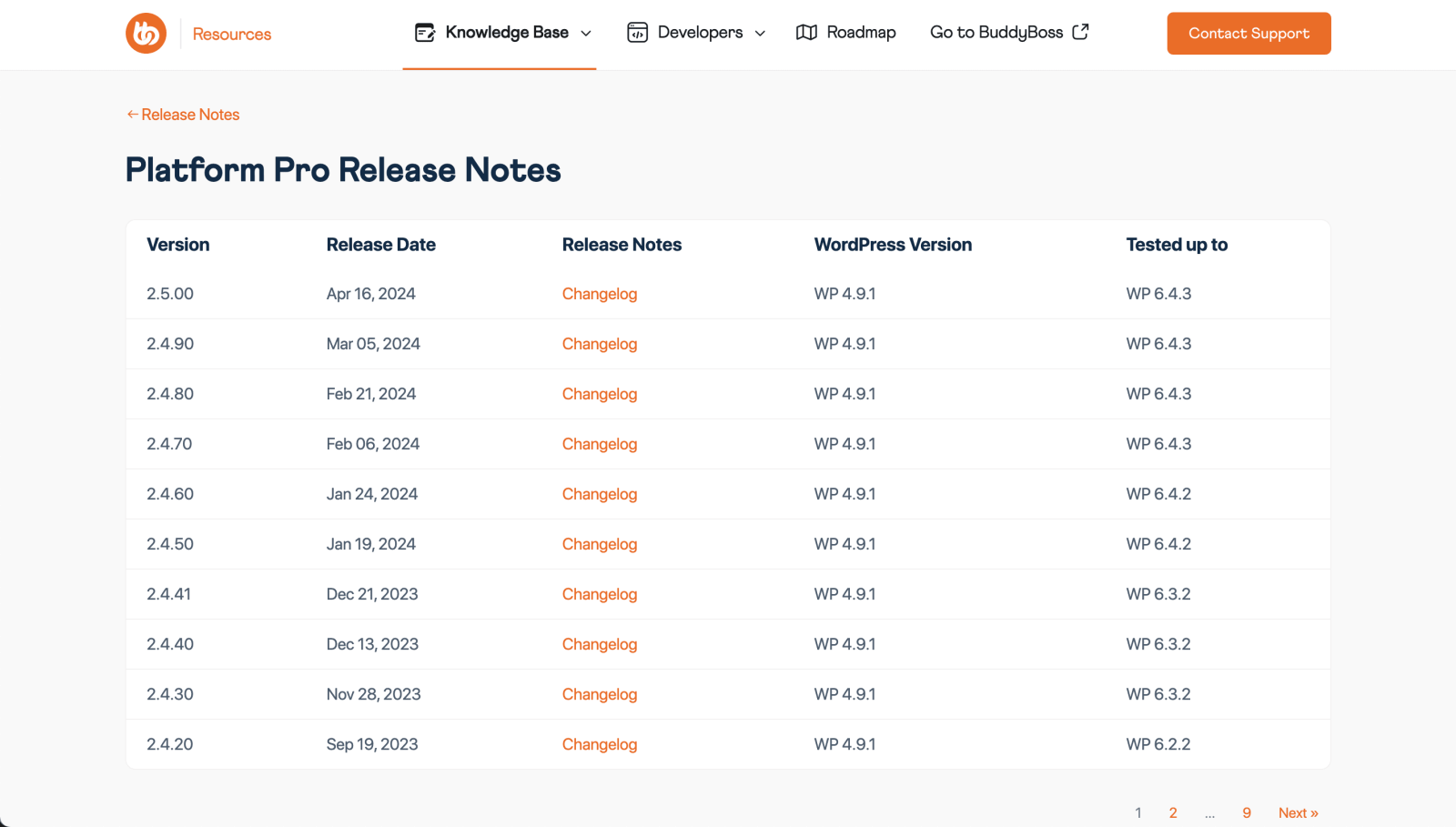Screen dimensions: 1456x827
Task: Open the Resources link in header
Action: [231, 35]
